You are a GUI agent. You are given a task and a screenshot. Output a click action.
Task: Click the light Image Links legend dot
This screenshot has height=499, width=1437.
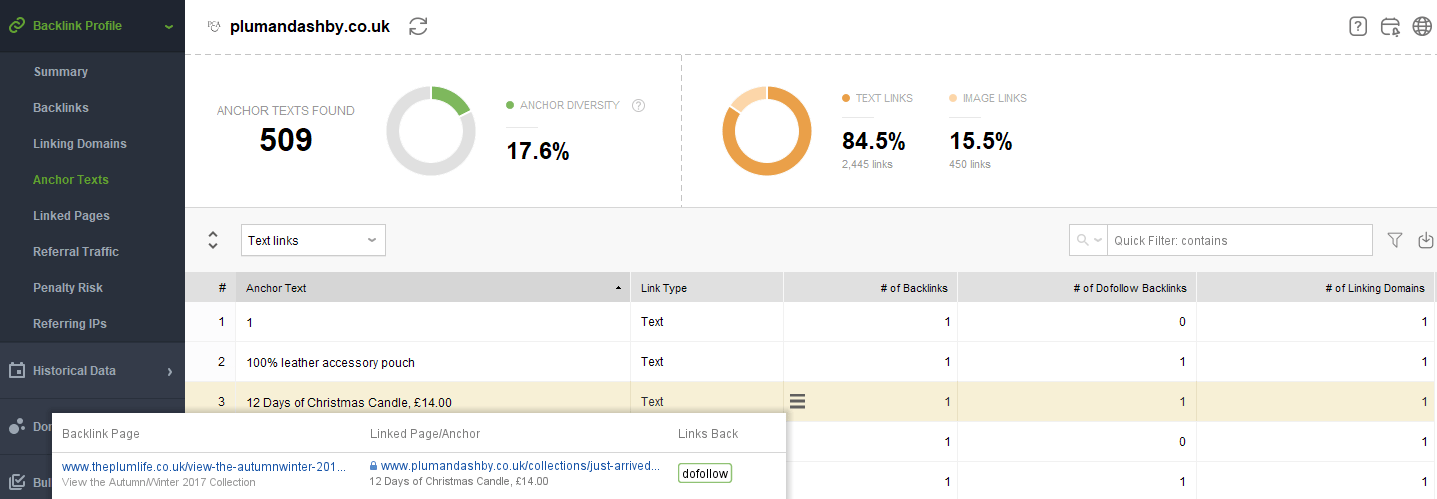(953, 98)
